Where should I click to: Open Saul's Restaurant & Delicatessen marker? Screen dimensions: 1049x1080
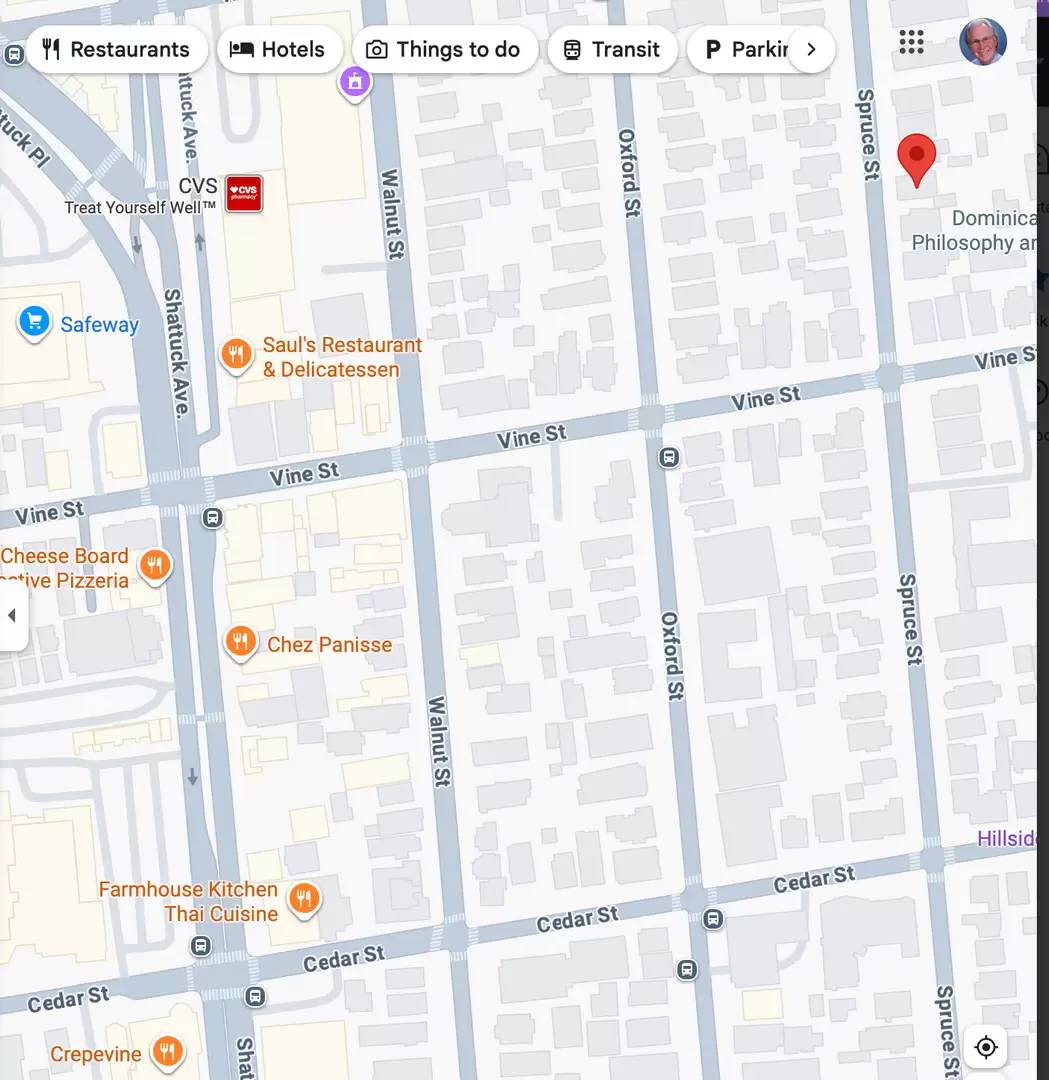pyautogui.click(x=236, y=356)
